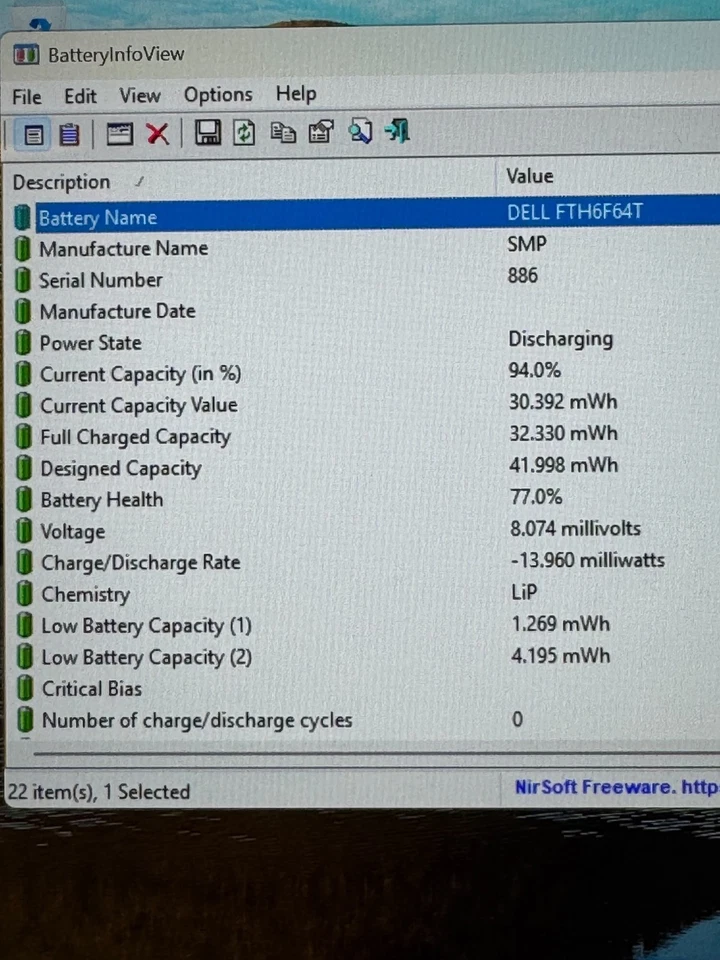Sort by the Value column header
This screenshot has width=720, height=960.
pyautogui.click(x=608, y=176)
